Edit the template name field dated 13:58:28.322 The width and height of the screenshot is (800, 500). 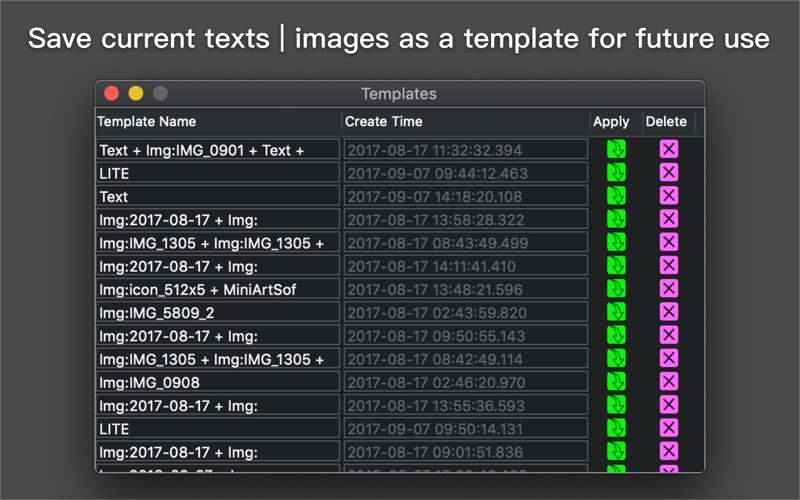[218, 219]
